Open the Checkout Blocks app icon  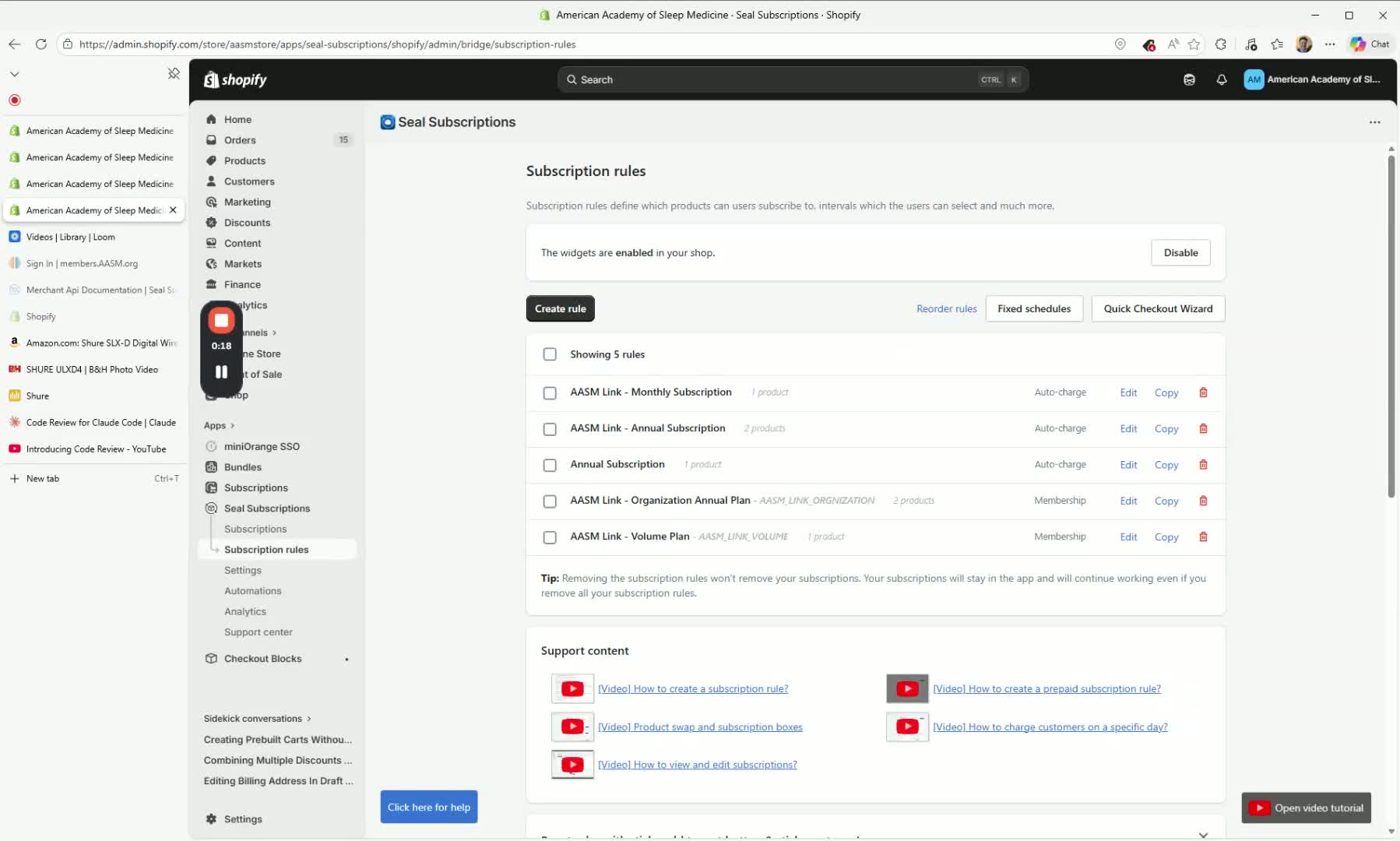point(211,659)
